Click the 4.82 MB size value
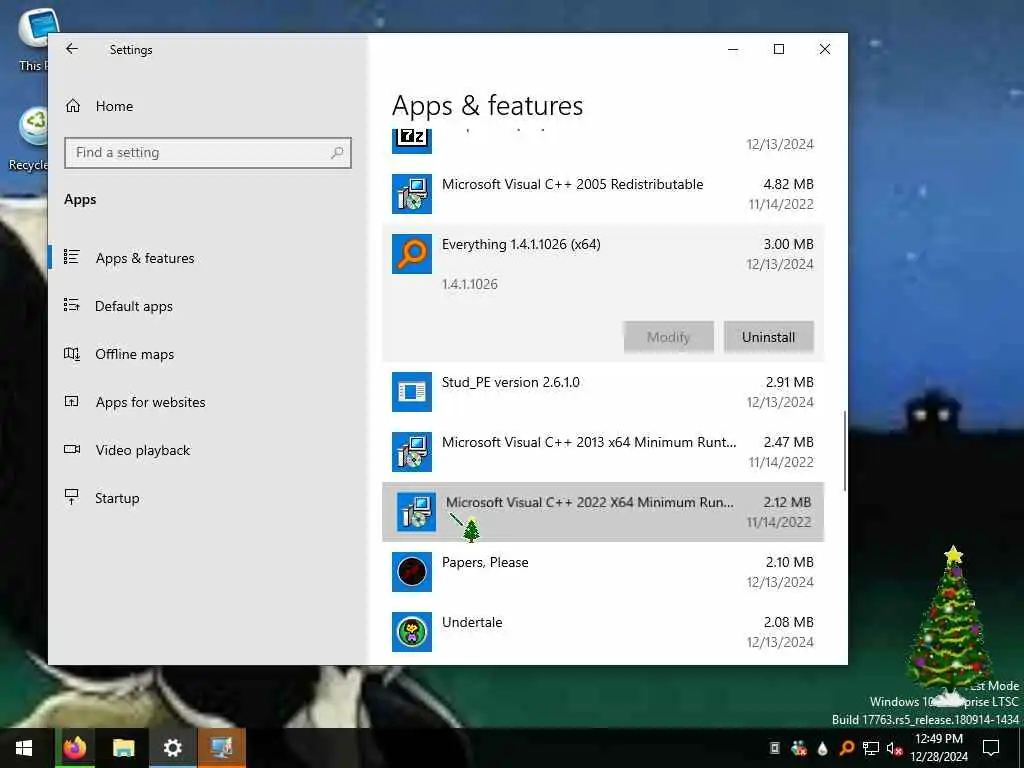Viewport: 1024px width, 768px height. (x=788, y=184)
